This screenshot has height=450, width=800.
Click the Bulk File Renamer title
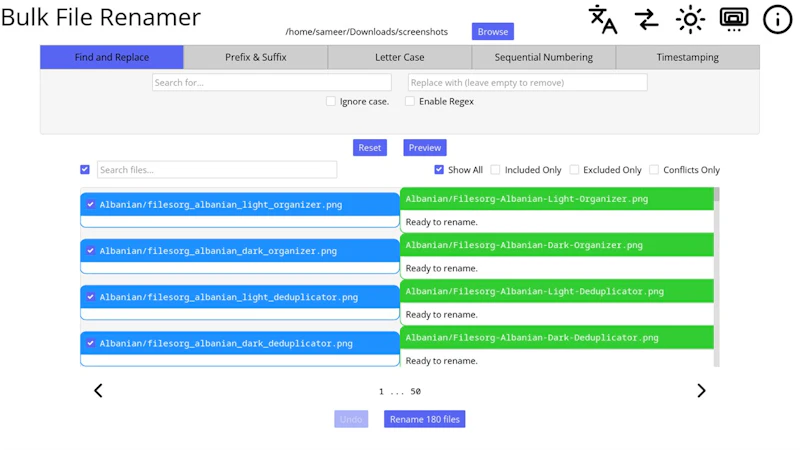[101, 17]
